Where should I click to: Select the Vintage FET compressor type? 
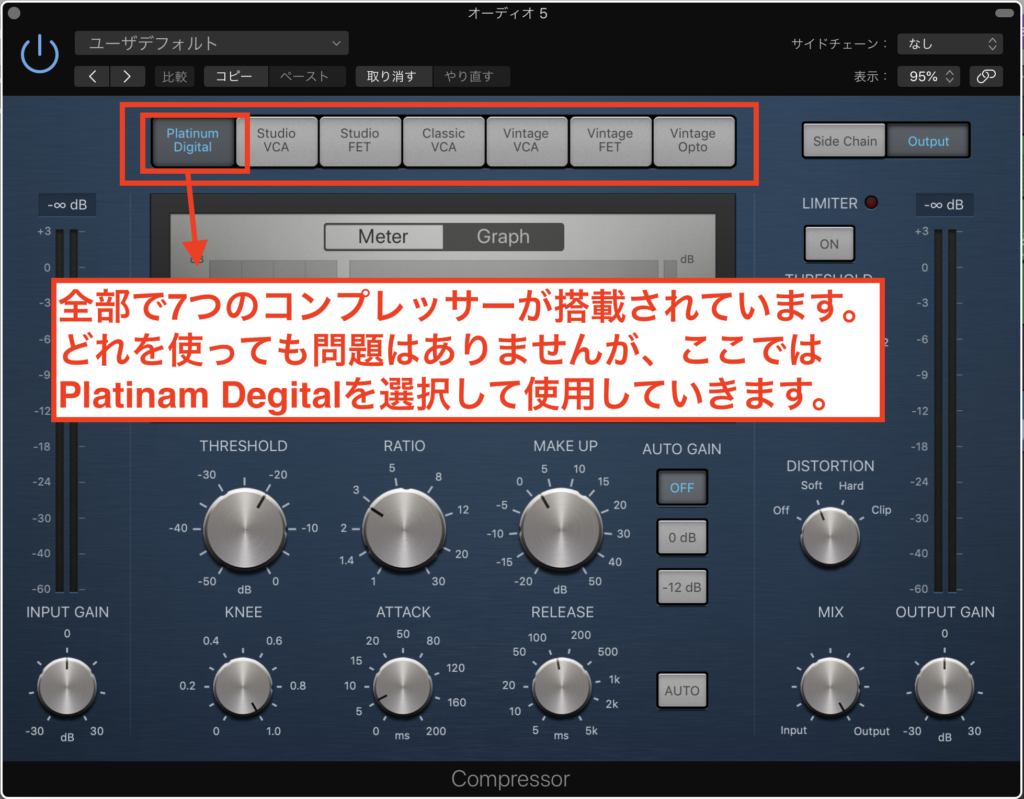tap(610, 140)
